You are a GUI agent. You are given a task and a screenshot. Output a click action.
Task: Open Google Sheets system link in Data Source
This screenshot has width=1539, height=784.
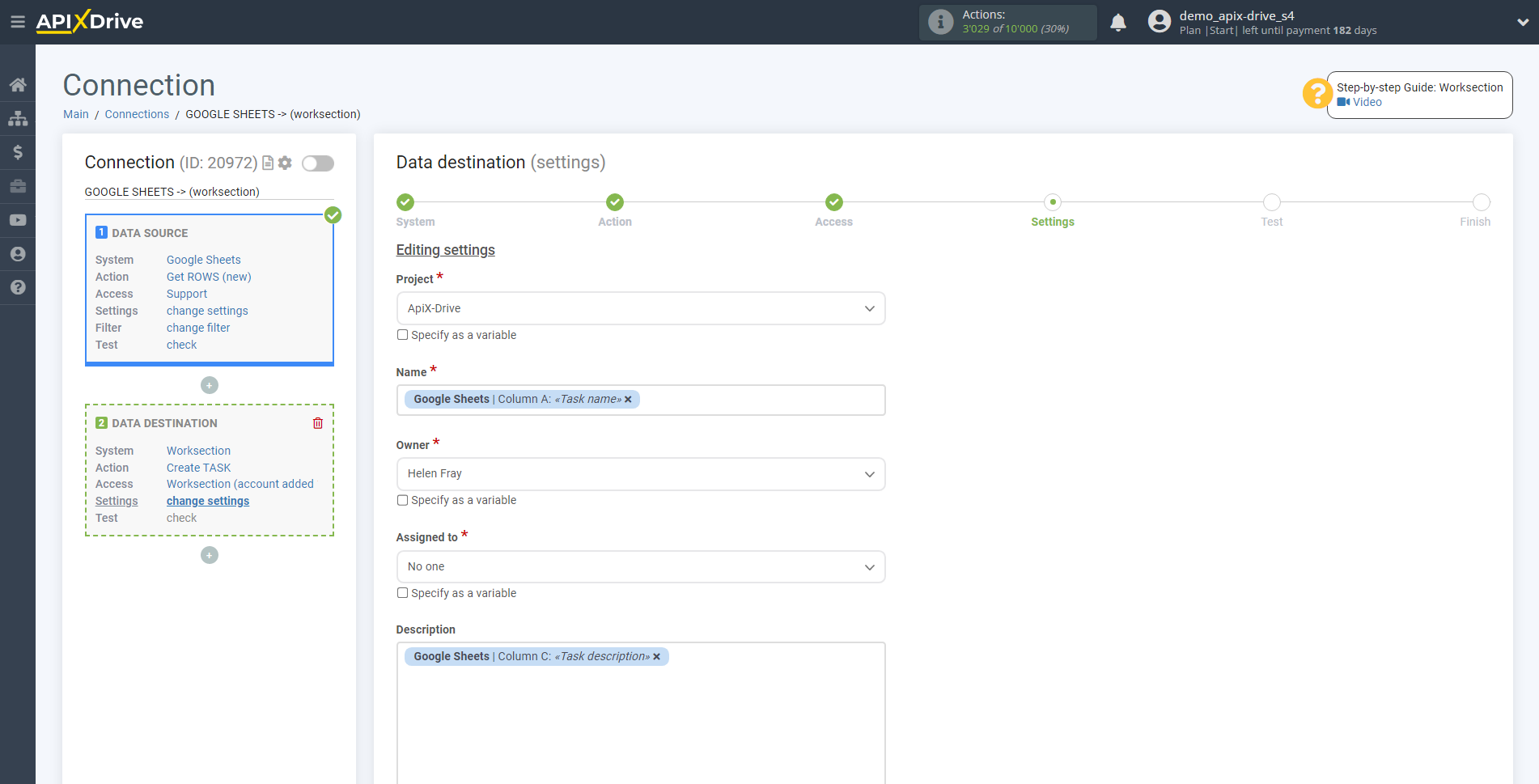(x=204, y=260)
